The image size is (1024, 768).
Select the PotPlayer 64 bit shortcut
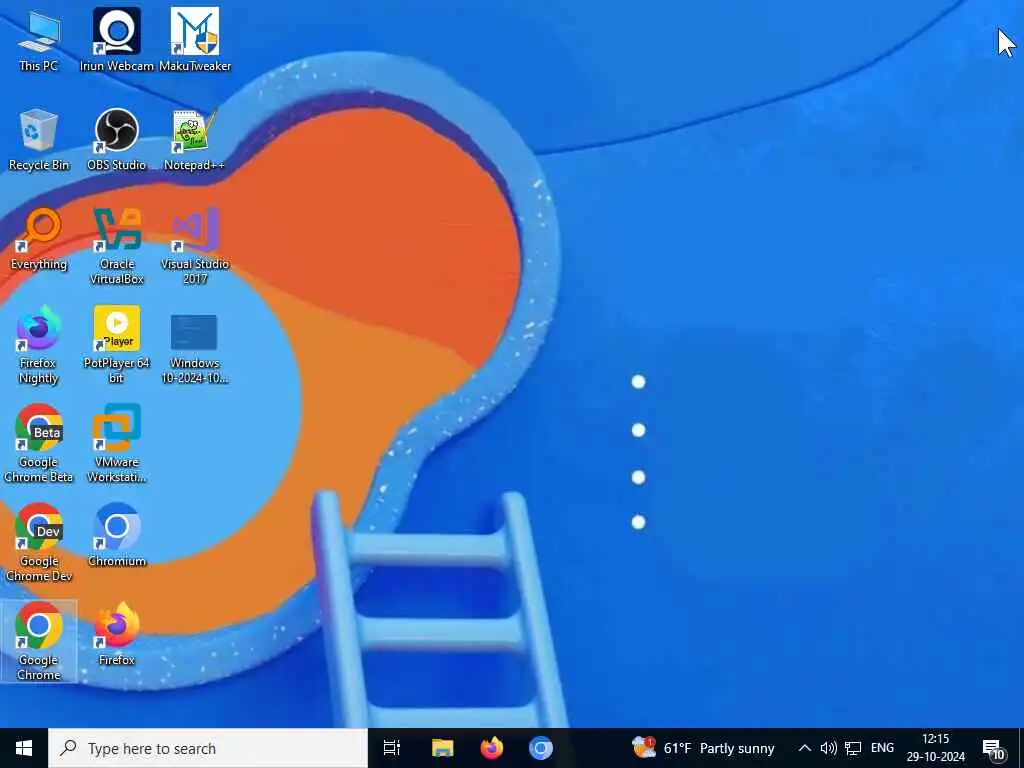click(x=116, y=345)
